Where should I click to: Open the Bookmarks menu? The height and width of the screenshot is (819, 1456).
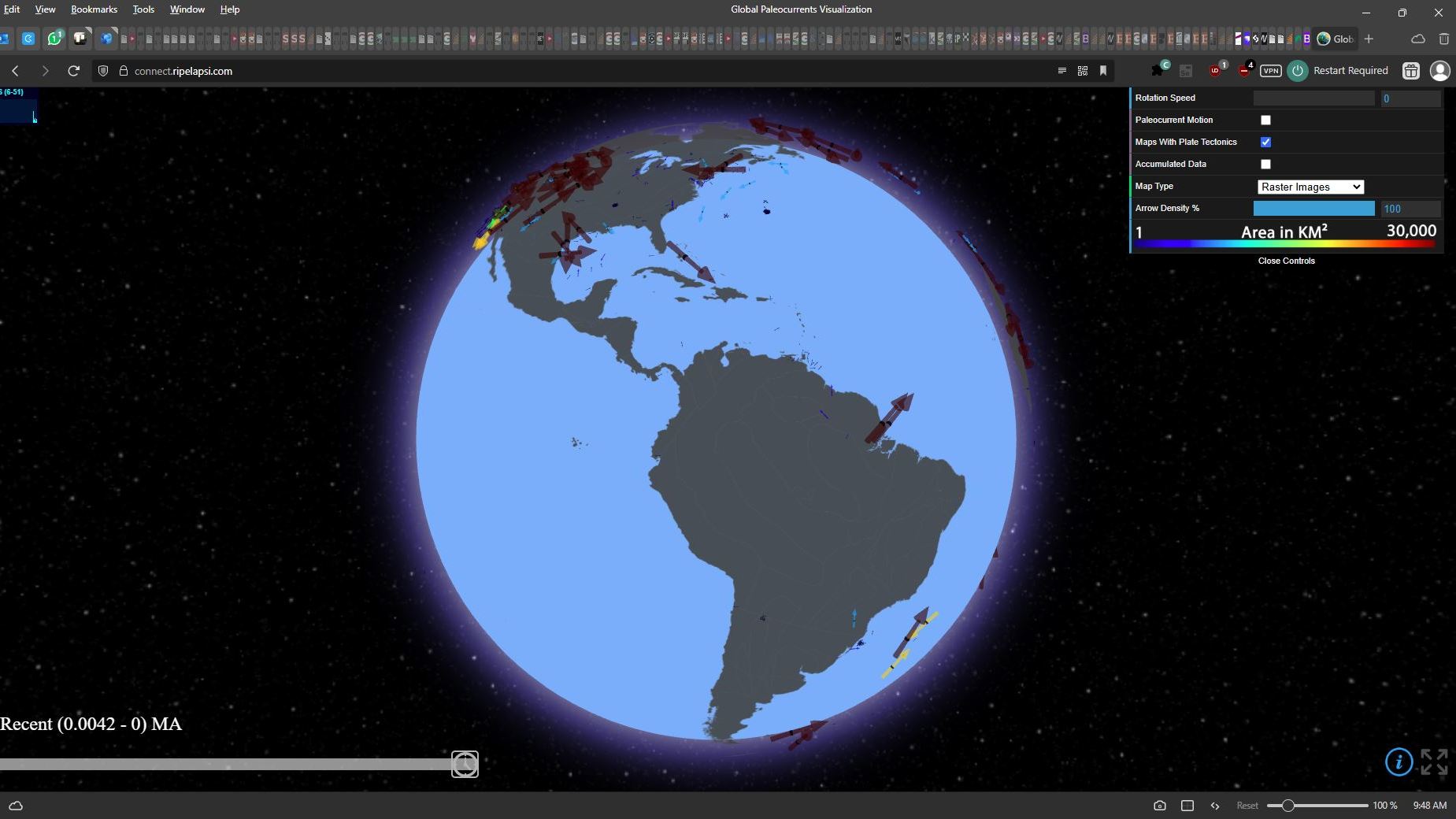point(94,9)
